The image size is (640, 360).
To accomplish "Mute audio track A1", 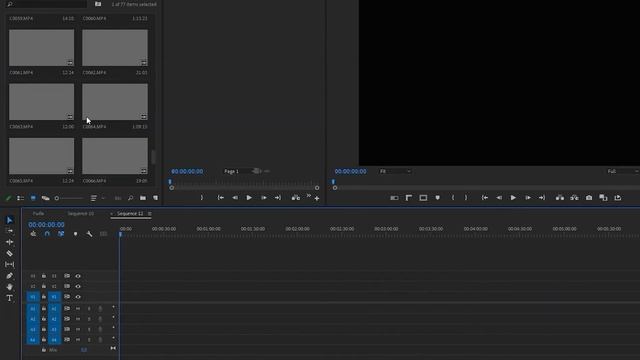I will coord(78,309).
